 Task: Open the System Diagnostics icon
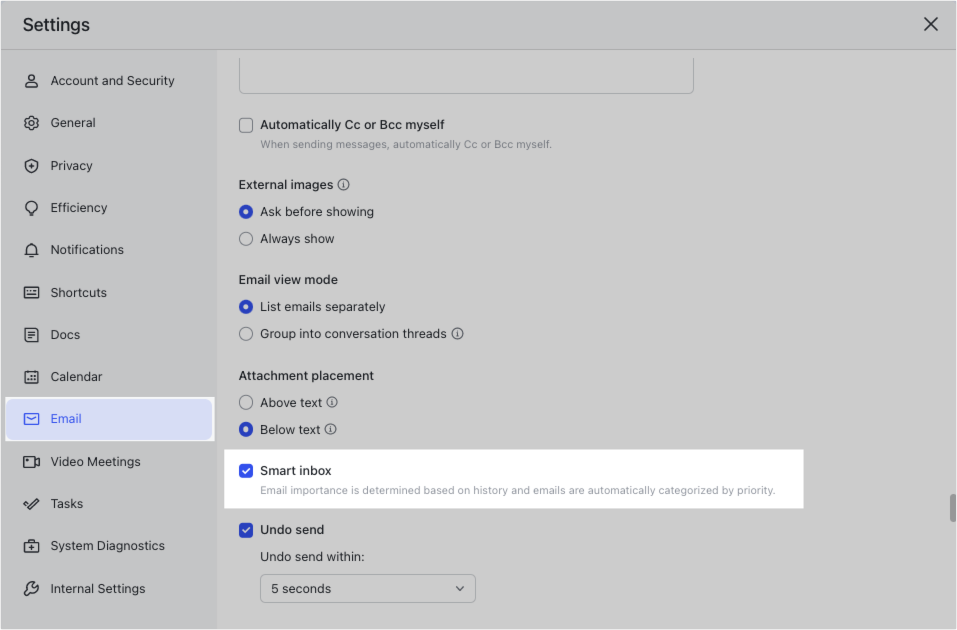[x=33, y=545]
